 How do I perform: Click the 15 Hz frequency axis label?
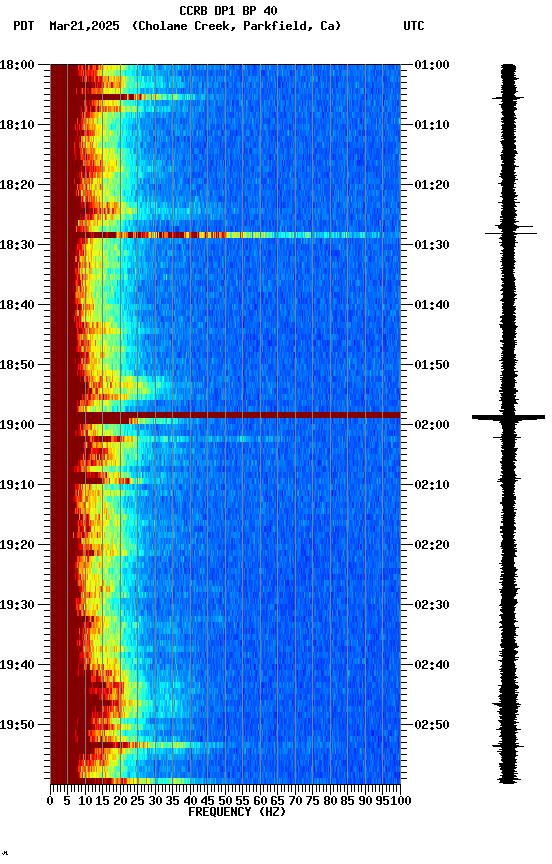[x=102, y=801]
